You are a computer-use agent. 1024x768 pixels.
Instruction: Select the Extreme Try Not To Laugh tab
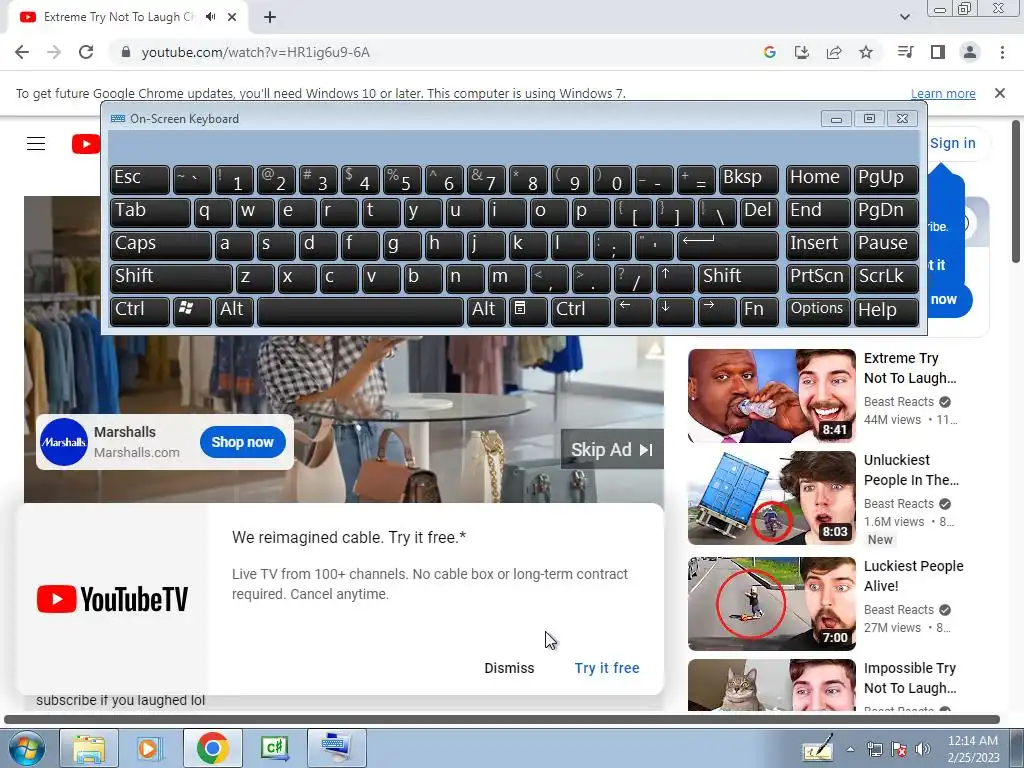128,17
